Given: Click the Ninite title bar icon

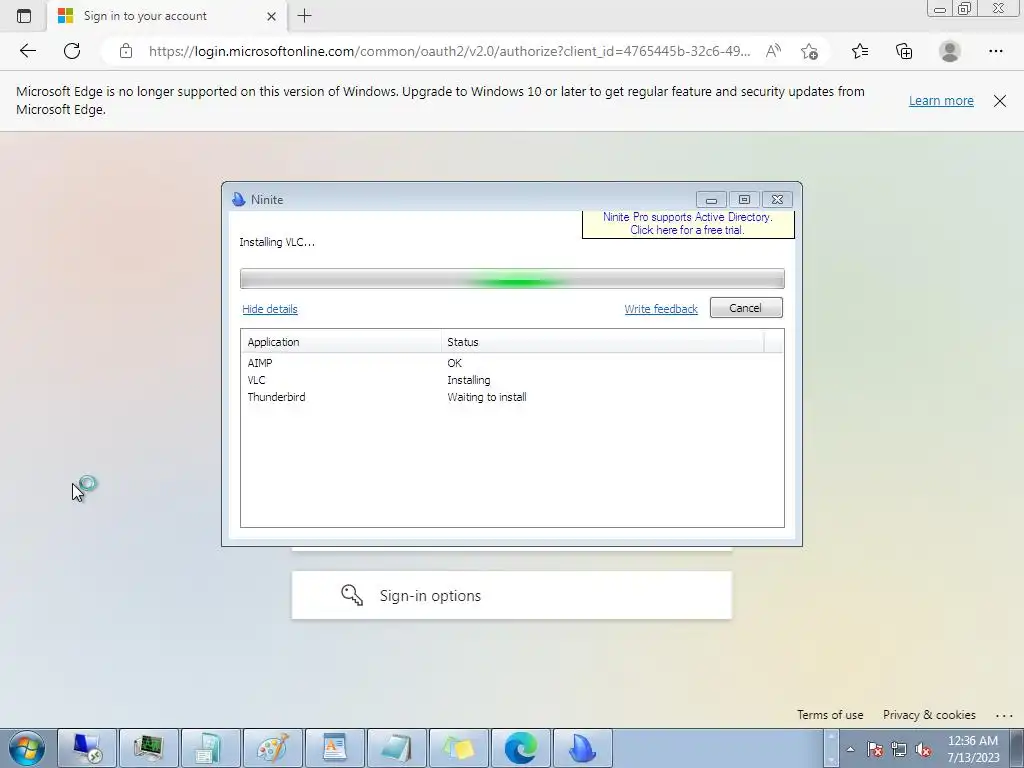Looking at the screenshot, I should click(239, 199).
